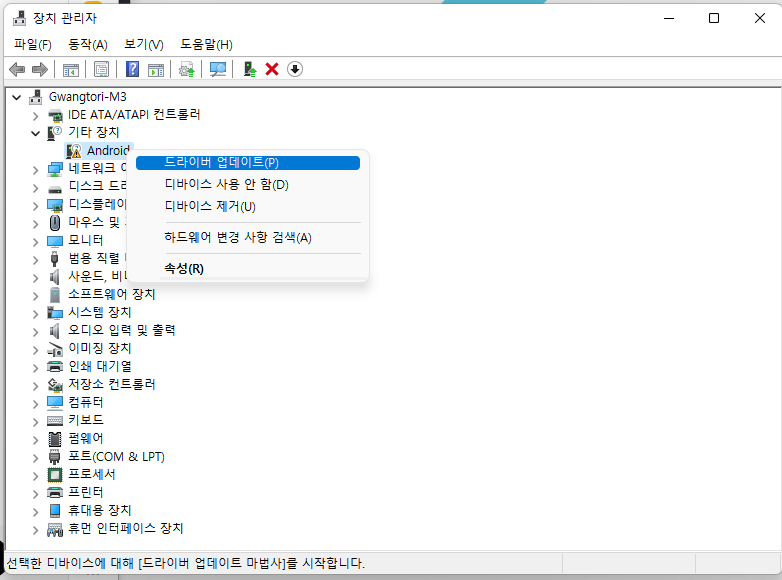This screenshot has width=782, height=580.
Task: Expand the 펌웨어 node
Action: (35, 439)
